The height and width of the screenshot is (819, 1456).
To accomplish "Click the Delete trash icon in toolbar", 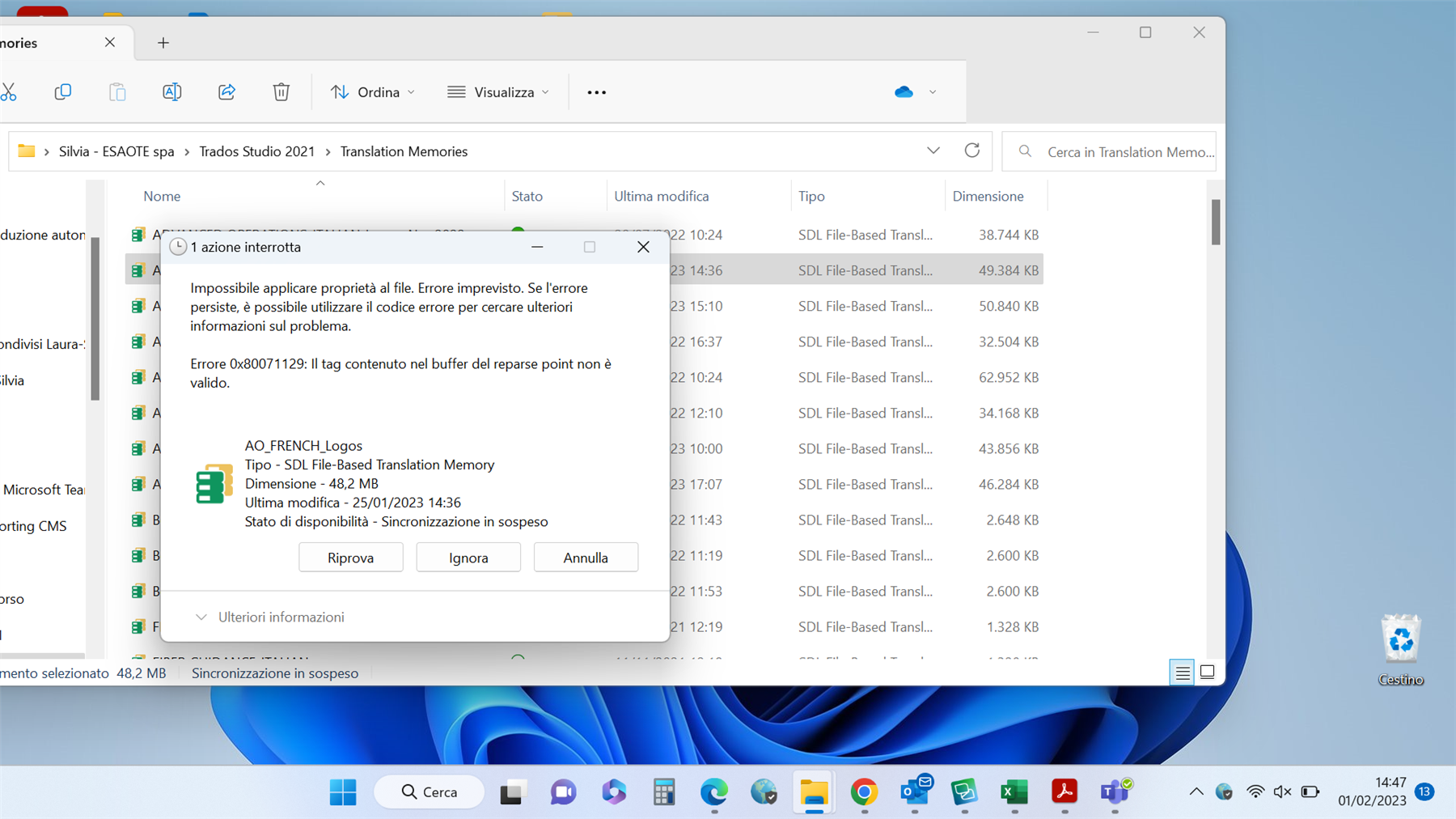I will click(281, 92).
